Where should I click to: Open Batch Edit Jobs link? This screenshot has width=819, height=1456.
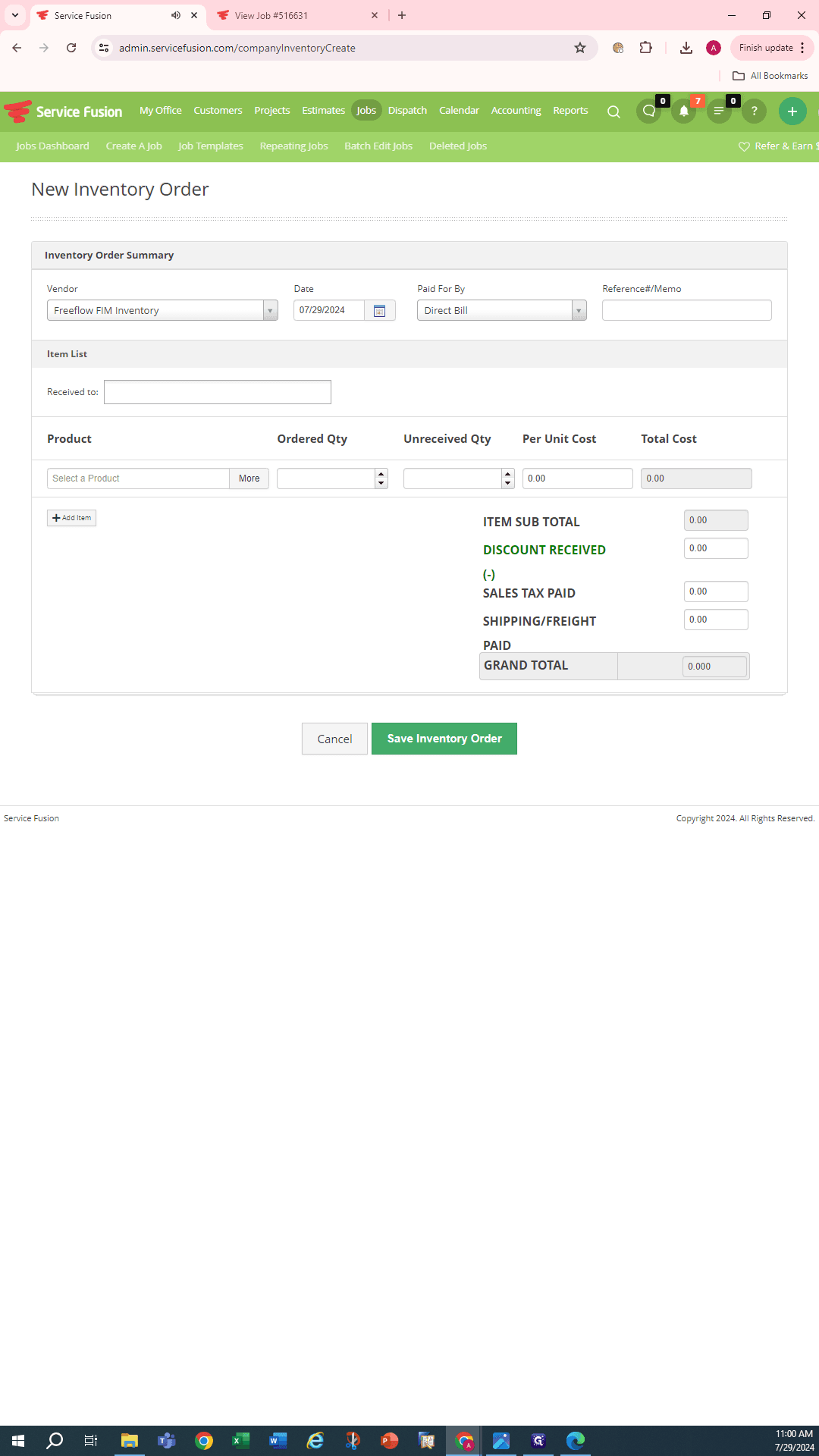(x=378, y=146)
